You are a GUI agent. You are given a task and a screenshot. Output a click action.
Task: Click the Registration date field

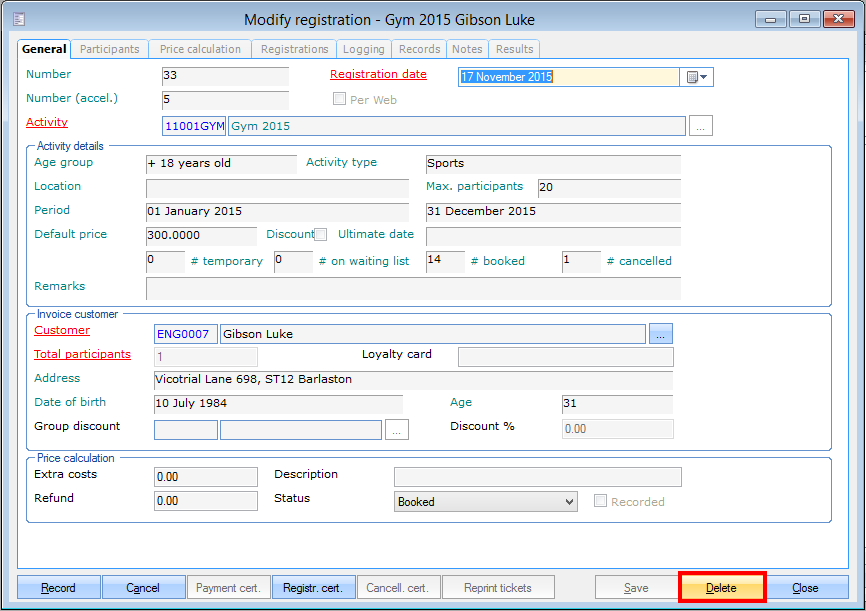(x=568, y=77)
